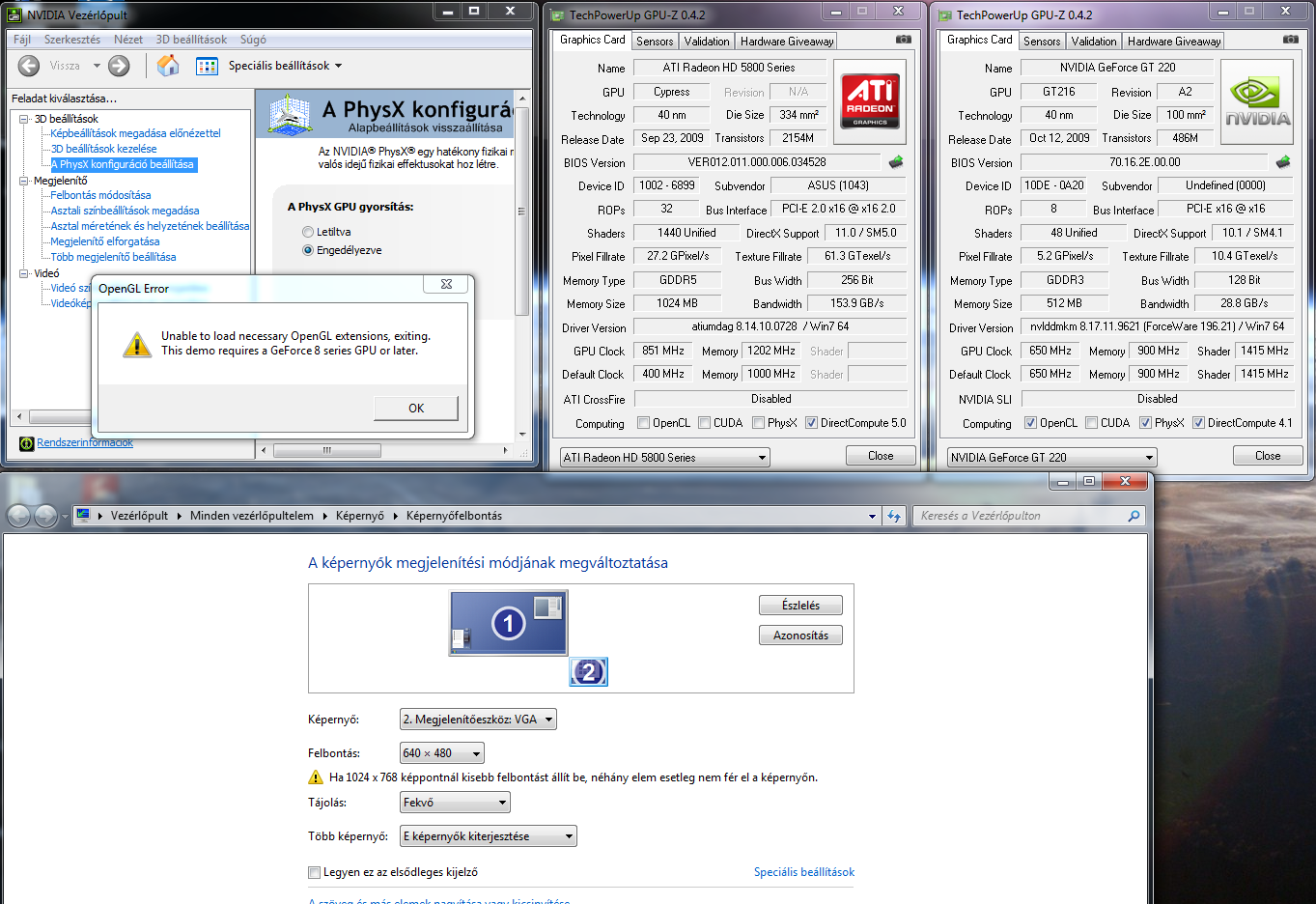This screenshot has width=1316, height=904.
Task: Click the horizontal scrollbar under PhysX panel
Action: (x=326, y=450)
